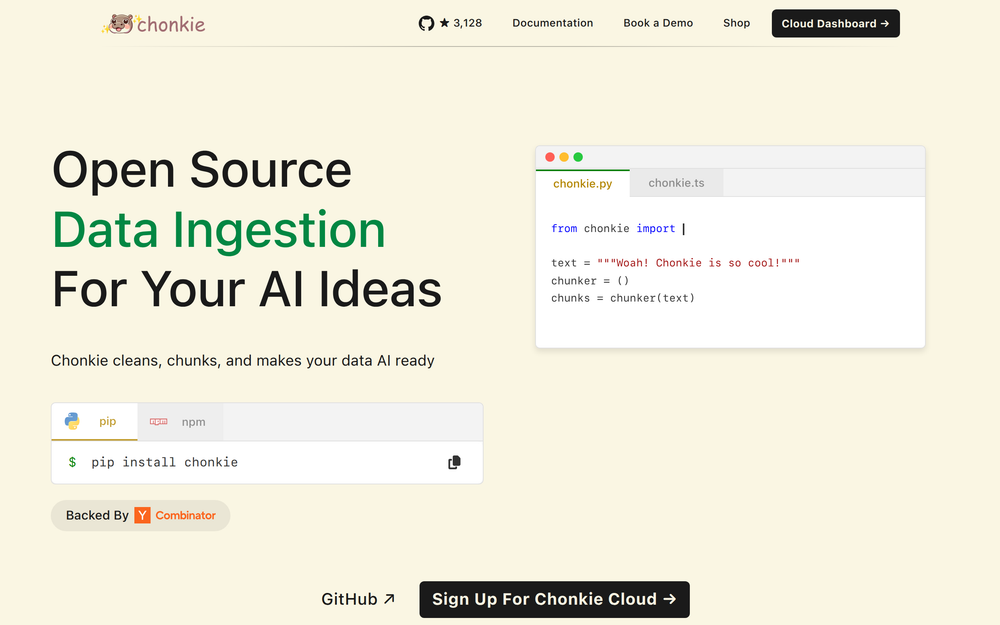Open the Backed By Y Combinator badge
This screenshot has height=625, width=1000.
tap(140, 515)
